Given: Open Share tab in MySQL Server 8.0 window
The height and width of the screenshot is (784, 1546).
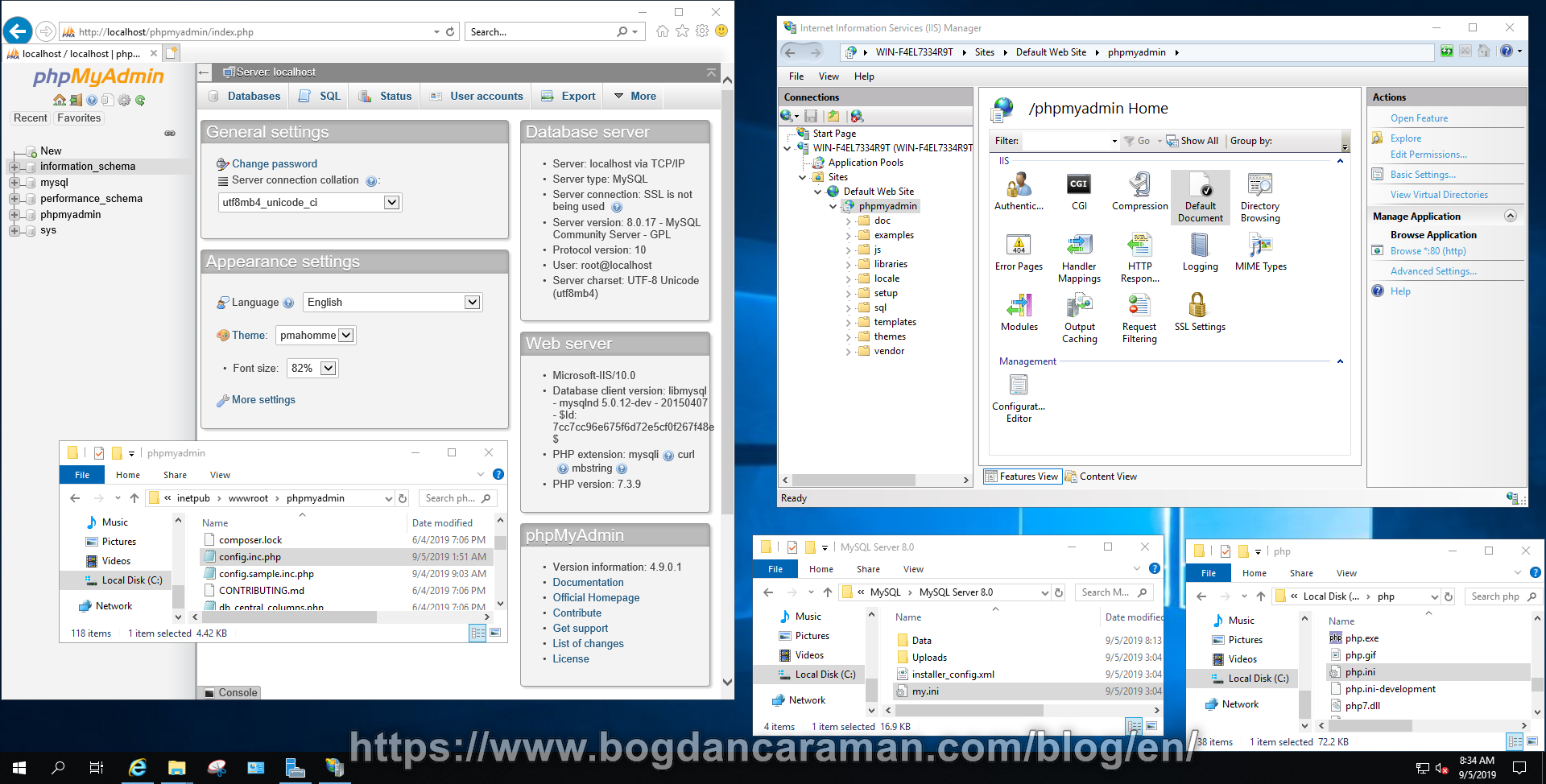Looking at the screenshot, I should point(868,569).
